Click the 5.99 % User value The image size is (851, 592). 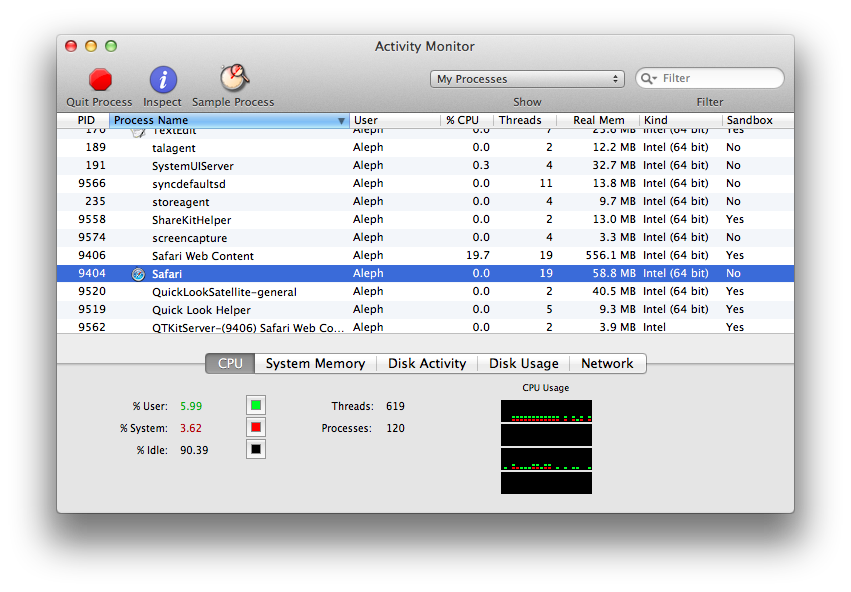[x=191, y=406]
